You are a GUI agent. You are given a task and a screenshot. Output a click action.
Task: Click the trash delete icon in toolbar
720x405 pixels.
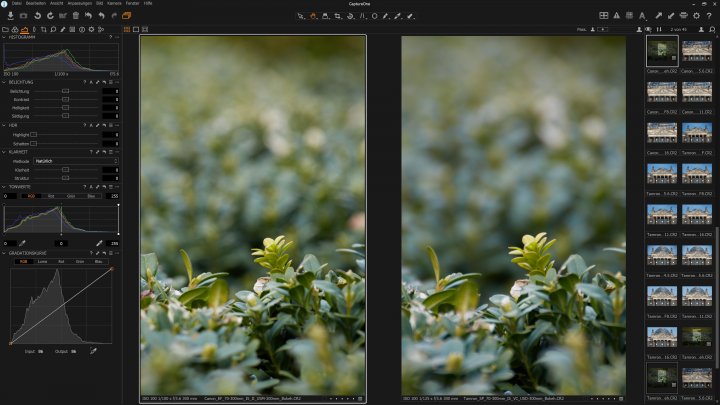coord(75,16)
